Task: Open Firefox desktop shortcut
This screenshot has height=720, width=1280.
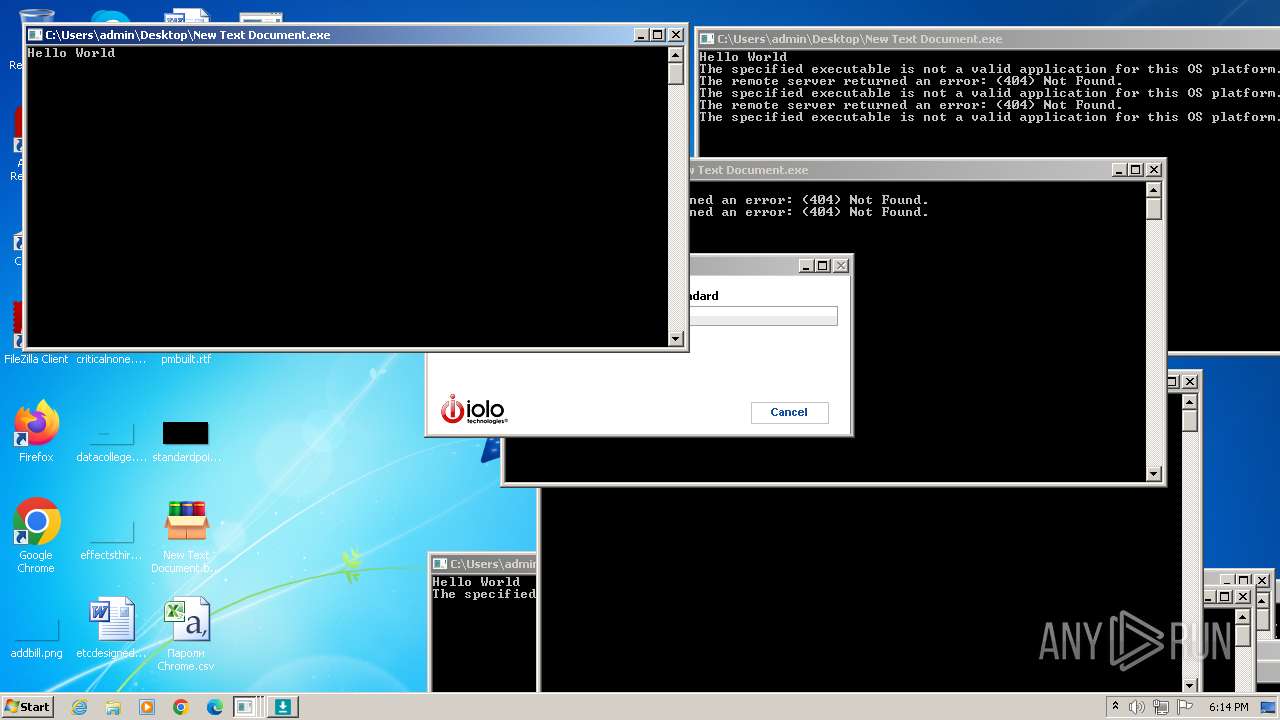Action: (x=36, y=431)
